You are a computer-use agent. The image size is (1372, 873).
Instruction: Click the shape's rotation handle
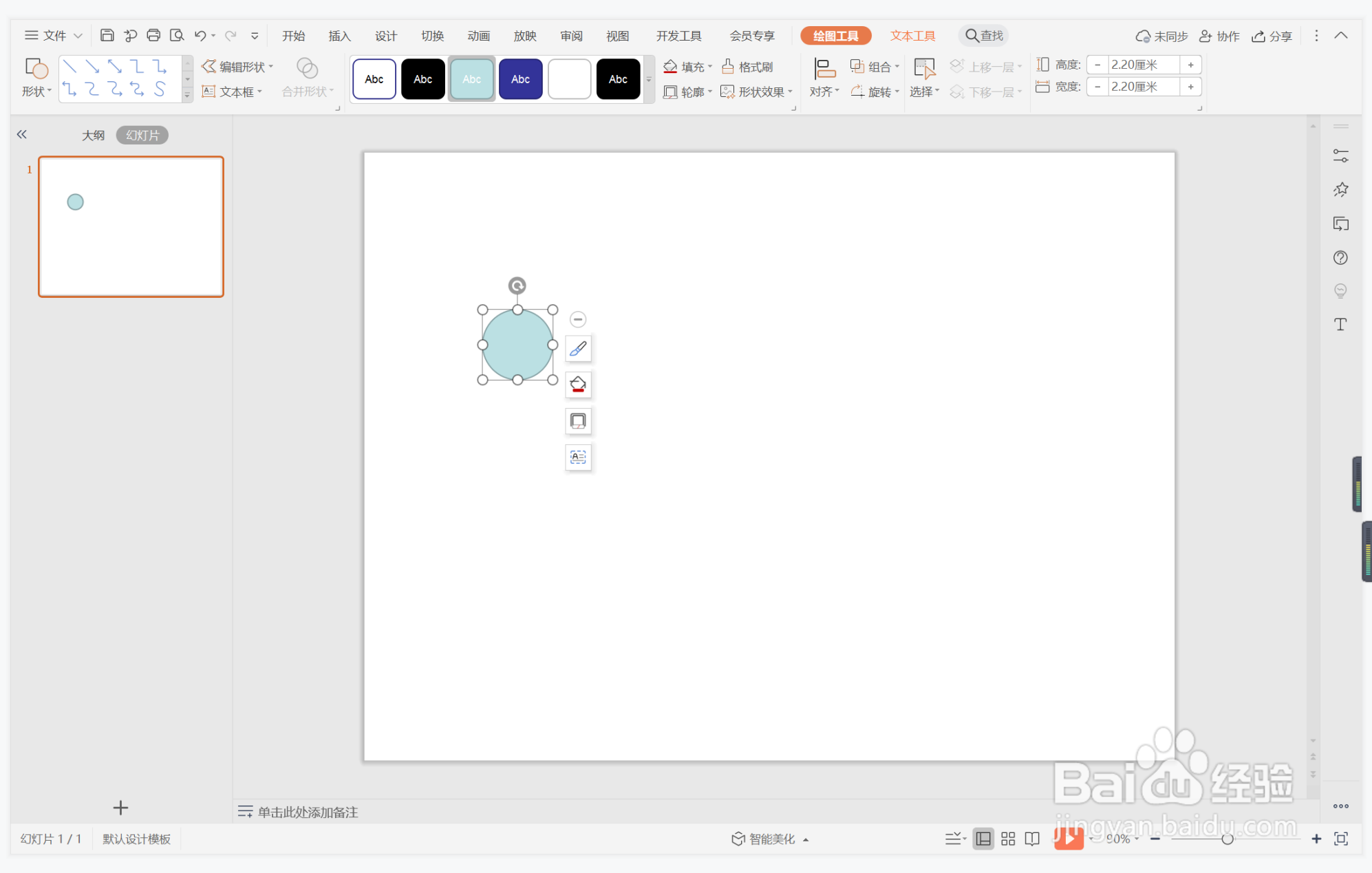517,285
